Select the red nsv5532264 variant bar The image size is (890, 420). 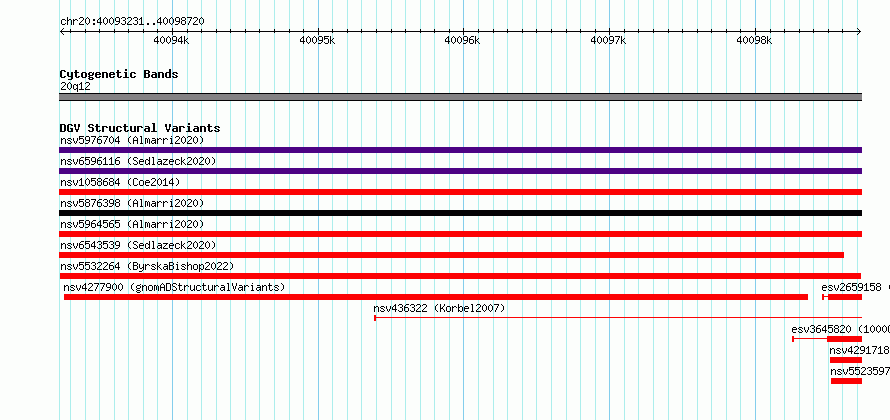coord(460,276)
